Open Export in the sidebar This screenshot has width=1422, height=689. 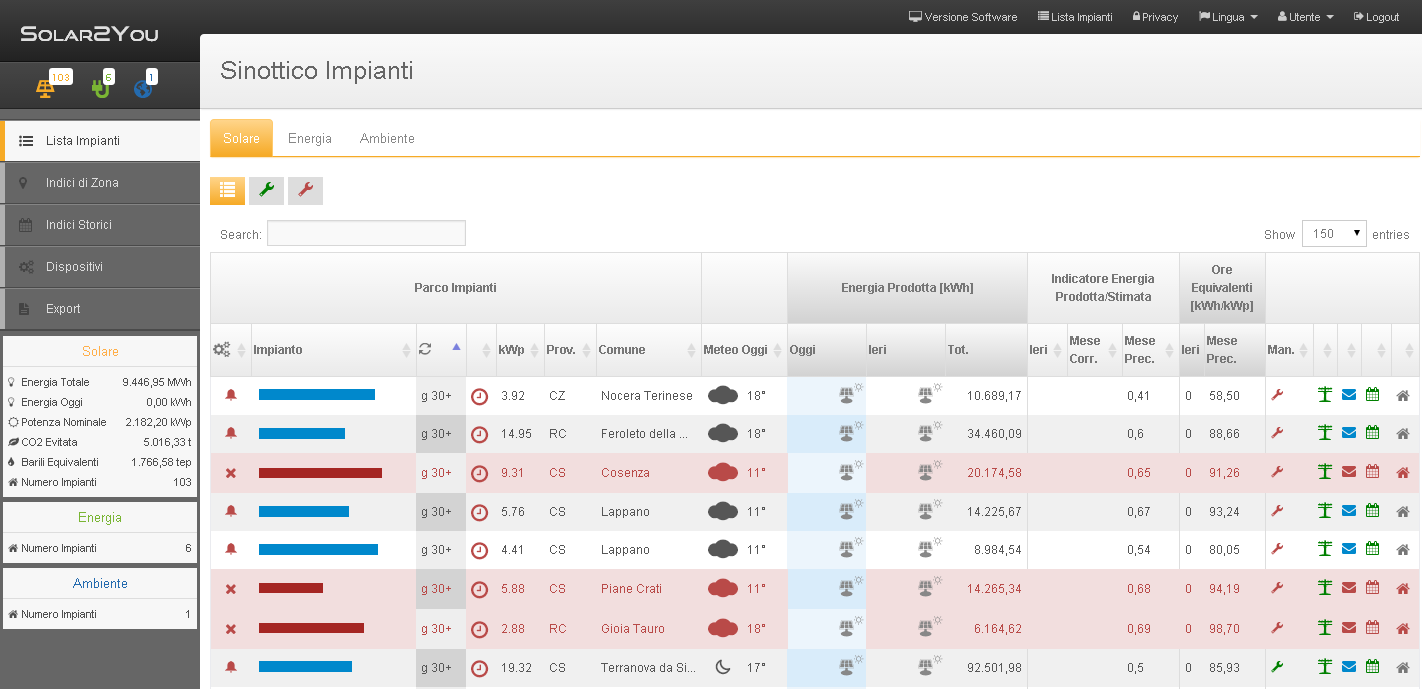(x=100, y=309)
